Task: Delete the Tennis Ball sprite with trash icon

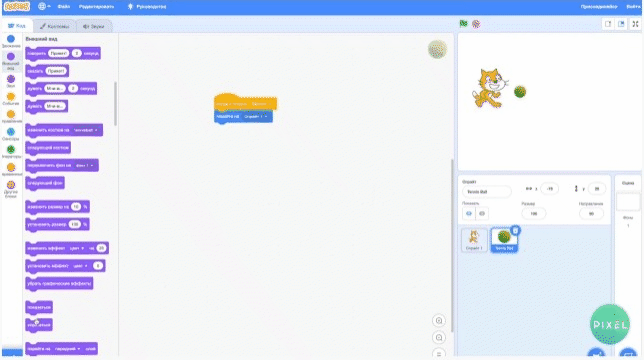Action: [515, 230]
